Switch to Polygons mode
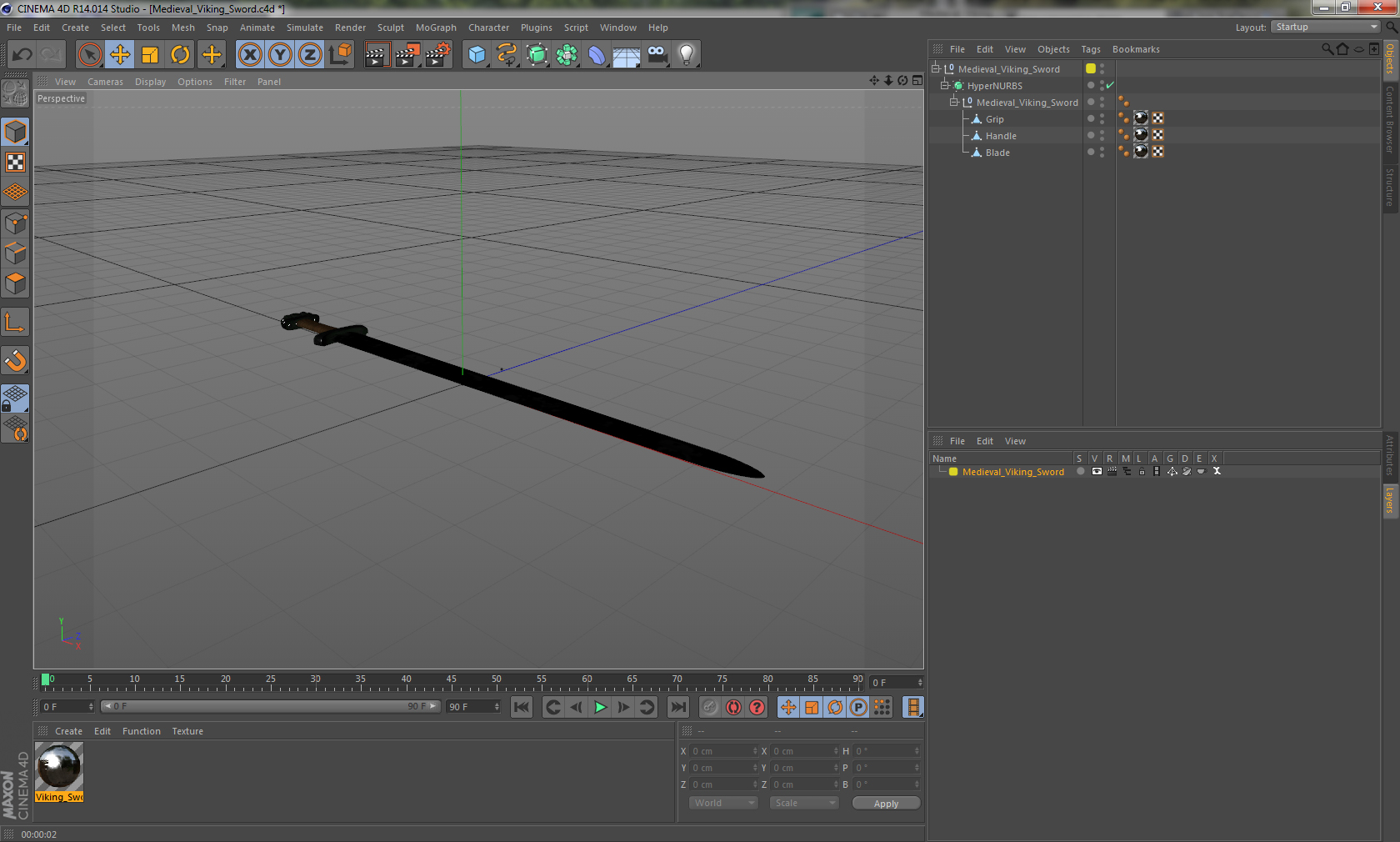 (16, 283)
